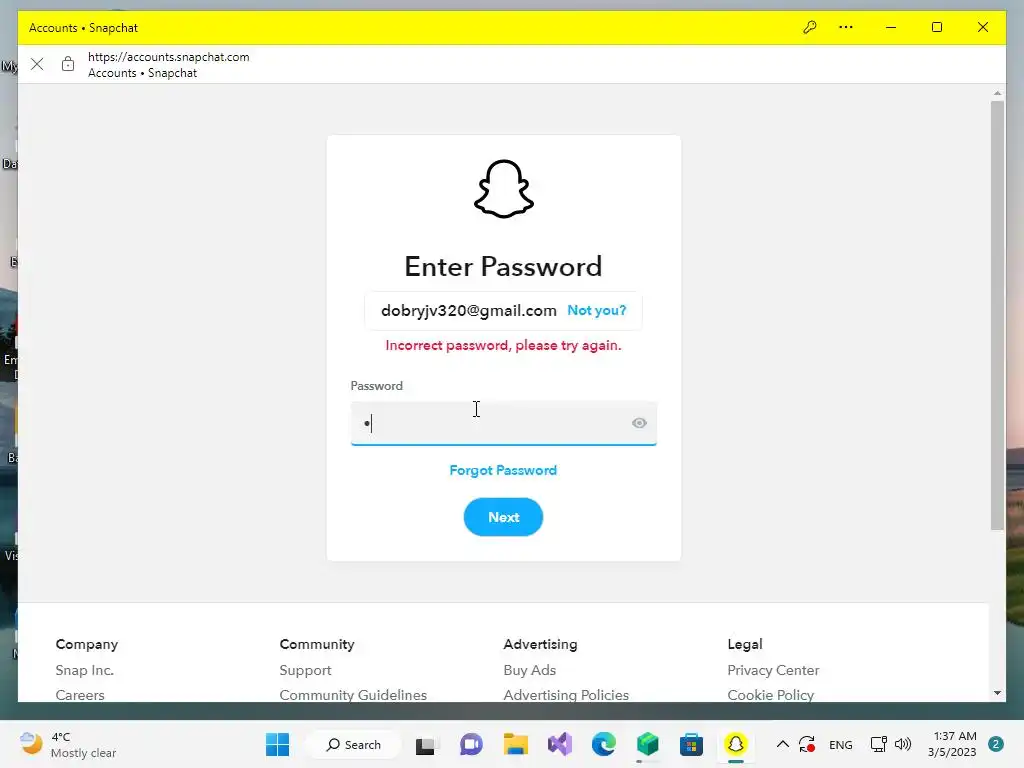Screen dimensions: 1024x768
Task: Open Microsoft Store from taskbar
Action: coord(691,744)
